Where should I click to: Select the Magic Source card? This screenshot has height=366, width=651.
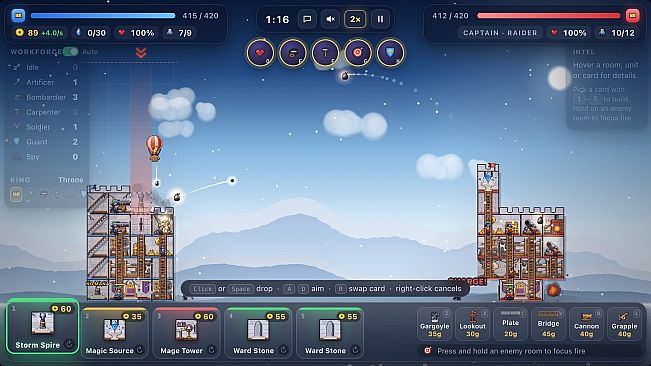click(115, 332)
